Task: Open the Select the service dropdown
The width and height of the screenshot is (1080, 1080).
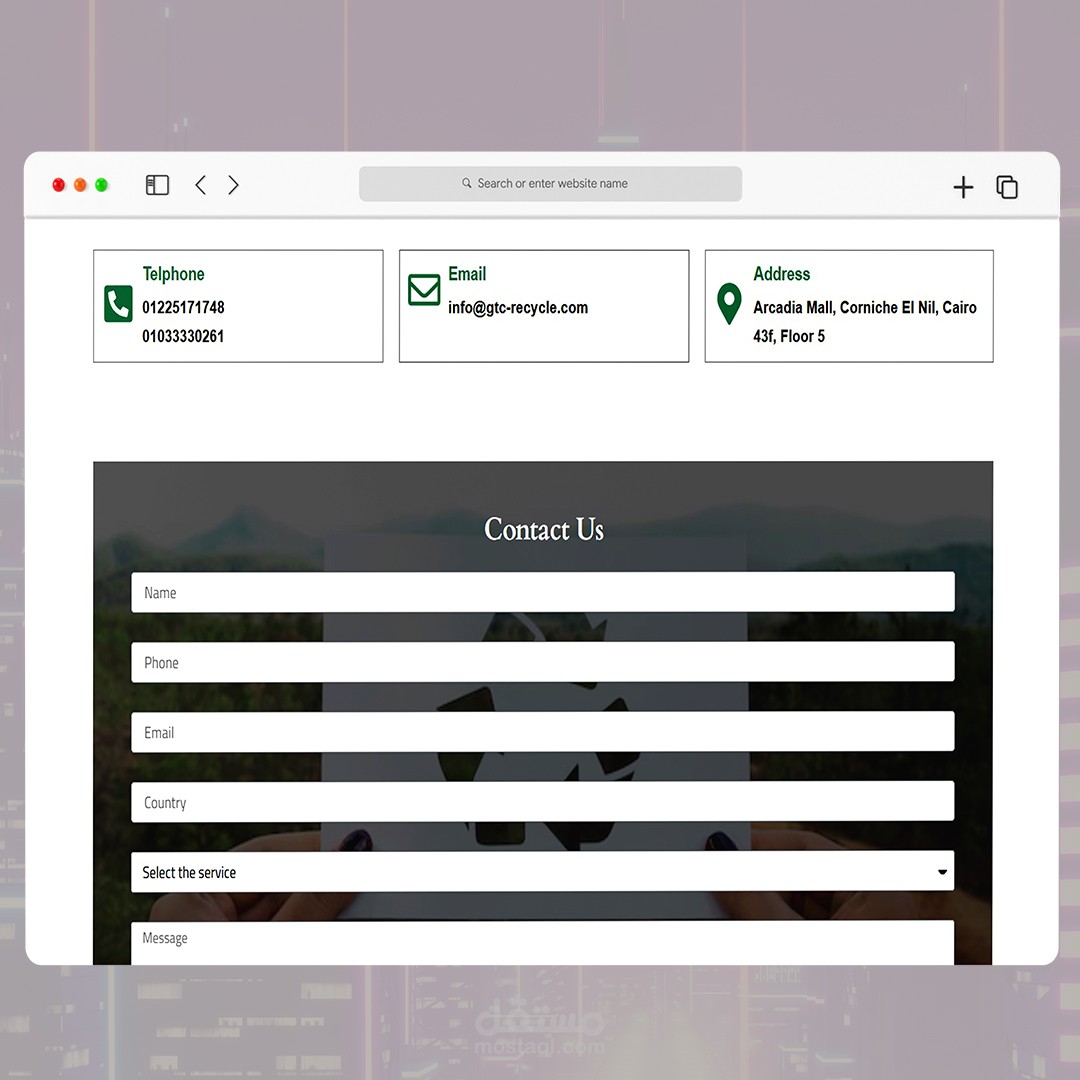Action: click(x=543, y=871)
